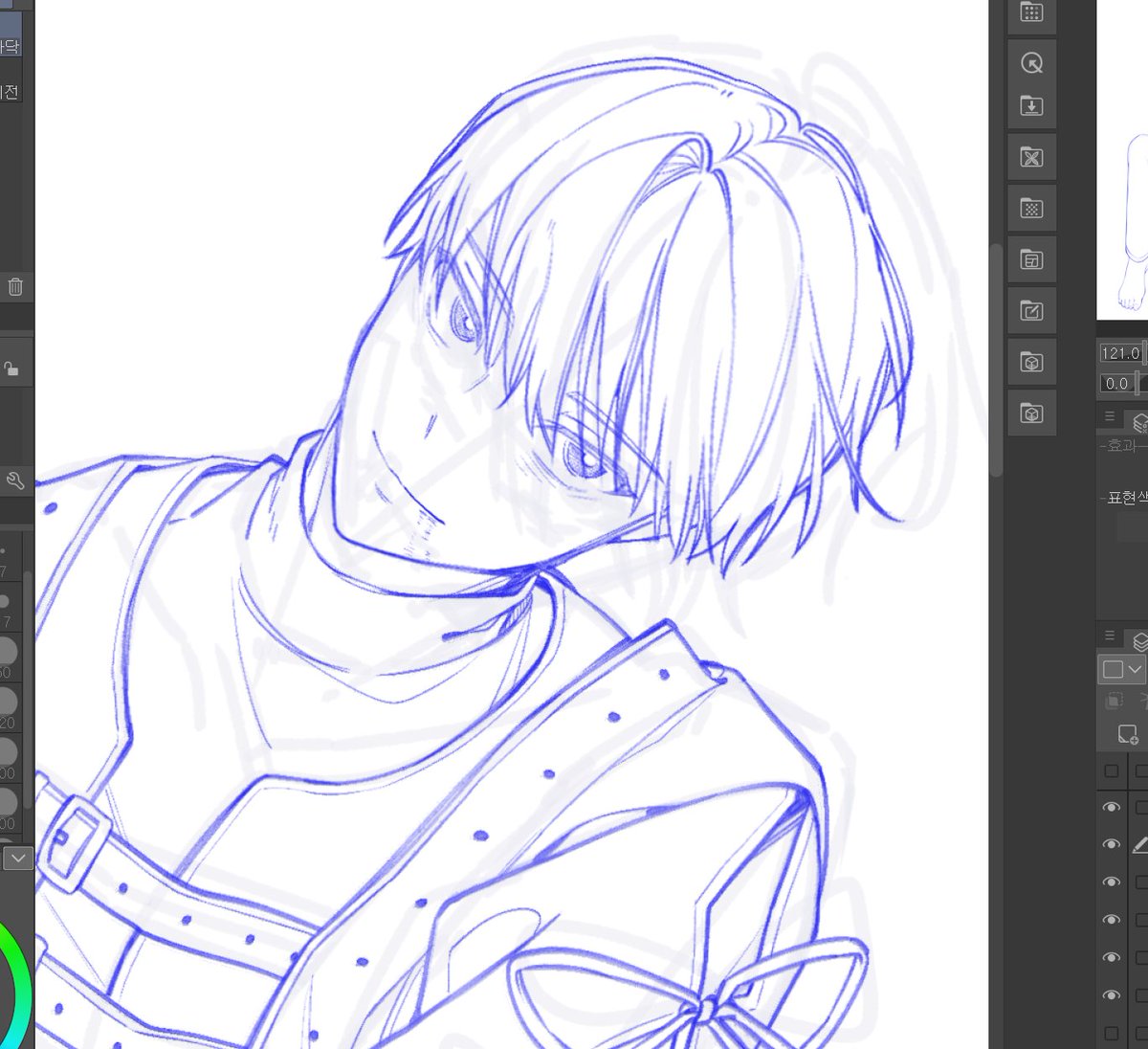Hide the third layer from top via eye

coord(1111,882)
